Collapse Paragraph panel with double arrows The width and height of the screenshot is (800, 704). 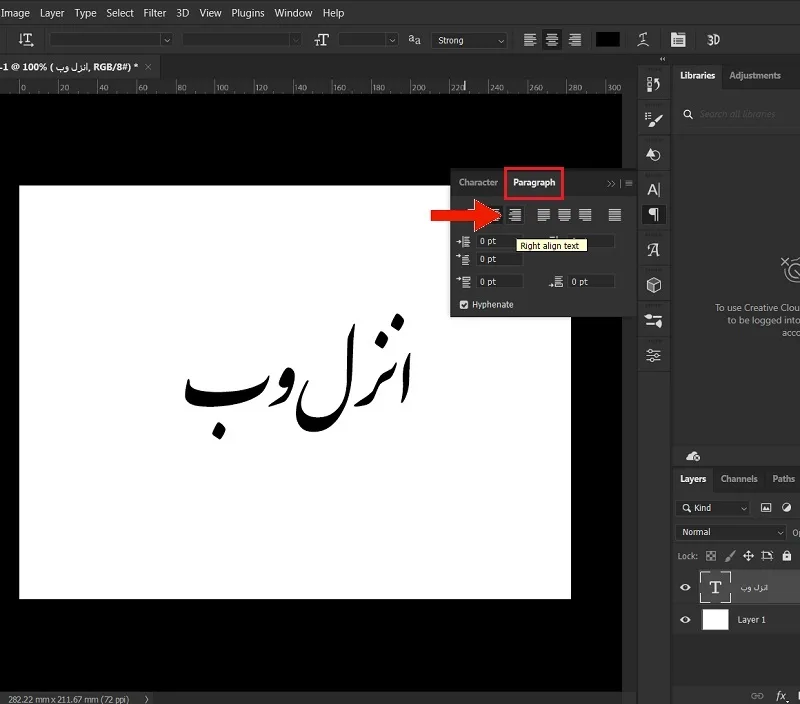click(x=611, y=184)
